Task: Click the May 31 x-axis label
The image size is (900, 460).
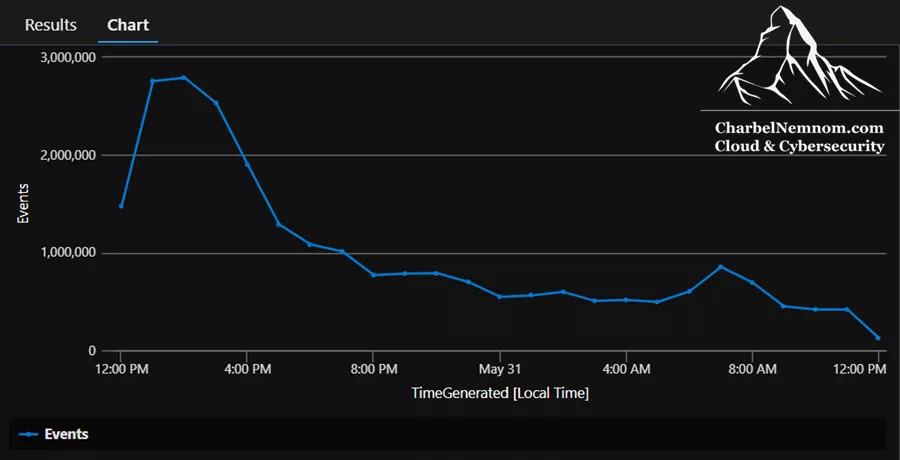Action: click(x=500, y=369)
